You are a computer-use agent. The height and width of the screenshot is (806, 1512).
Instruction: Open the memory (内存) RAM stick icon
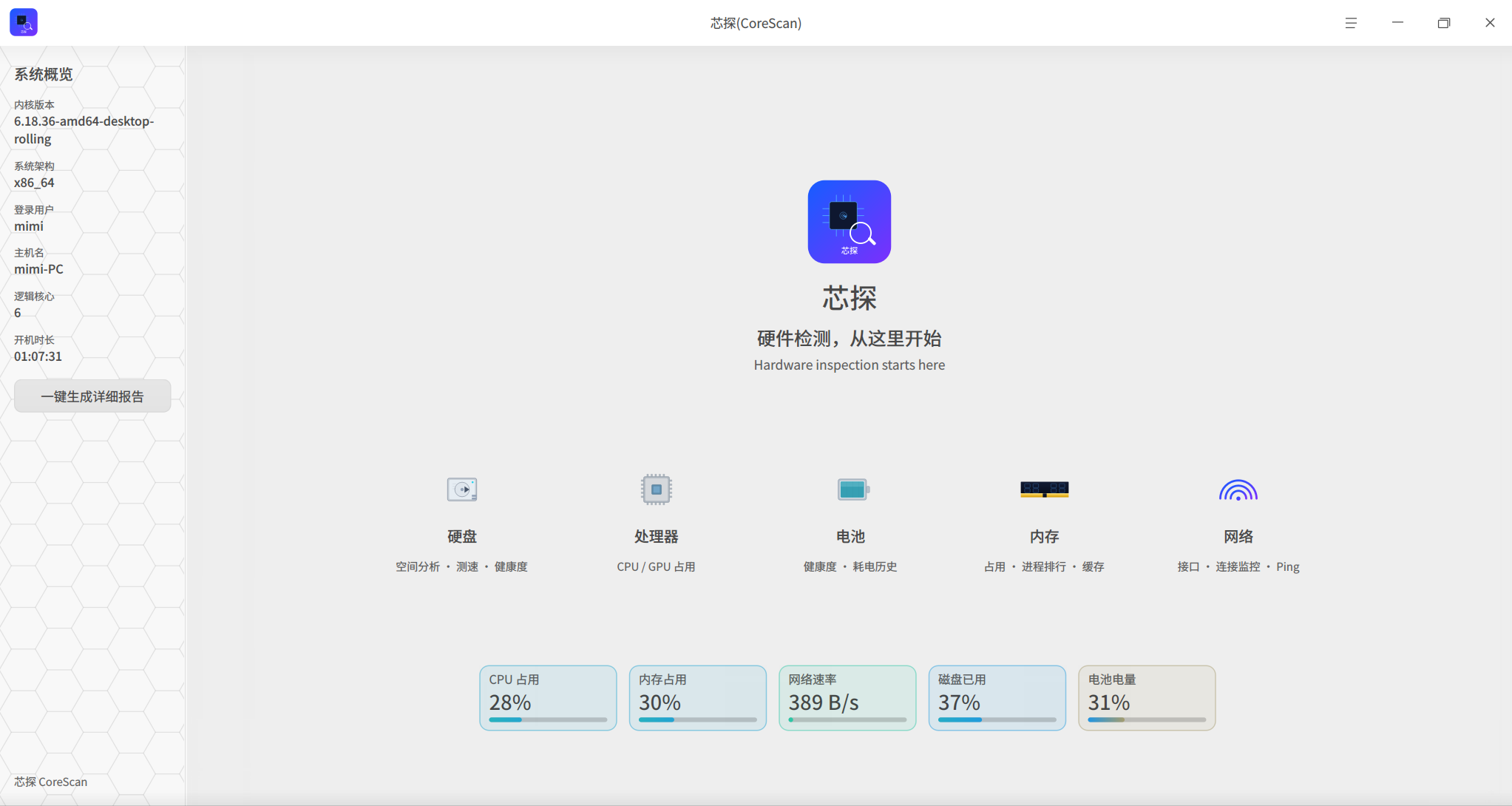click(1044, 490)
